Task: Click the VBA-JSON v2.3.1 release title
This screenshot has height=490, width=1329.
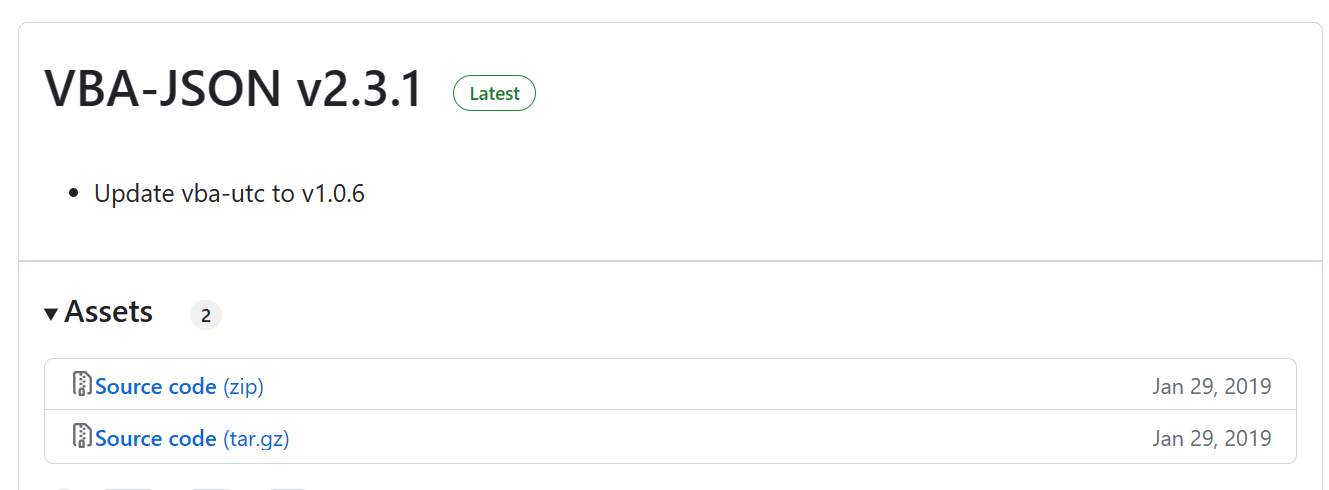Action: coord(234,90)
